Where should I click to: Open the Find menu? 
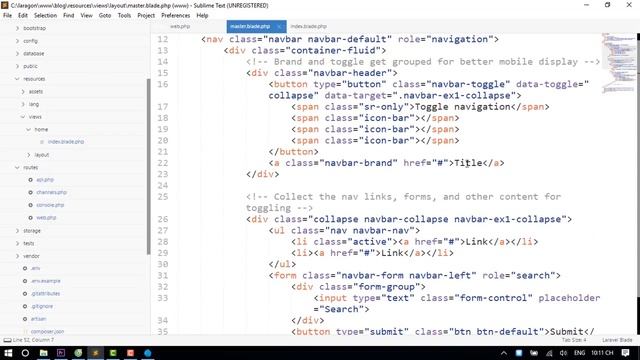(69, 15)
